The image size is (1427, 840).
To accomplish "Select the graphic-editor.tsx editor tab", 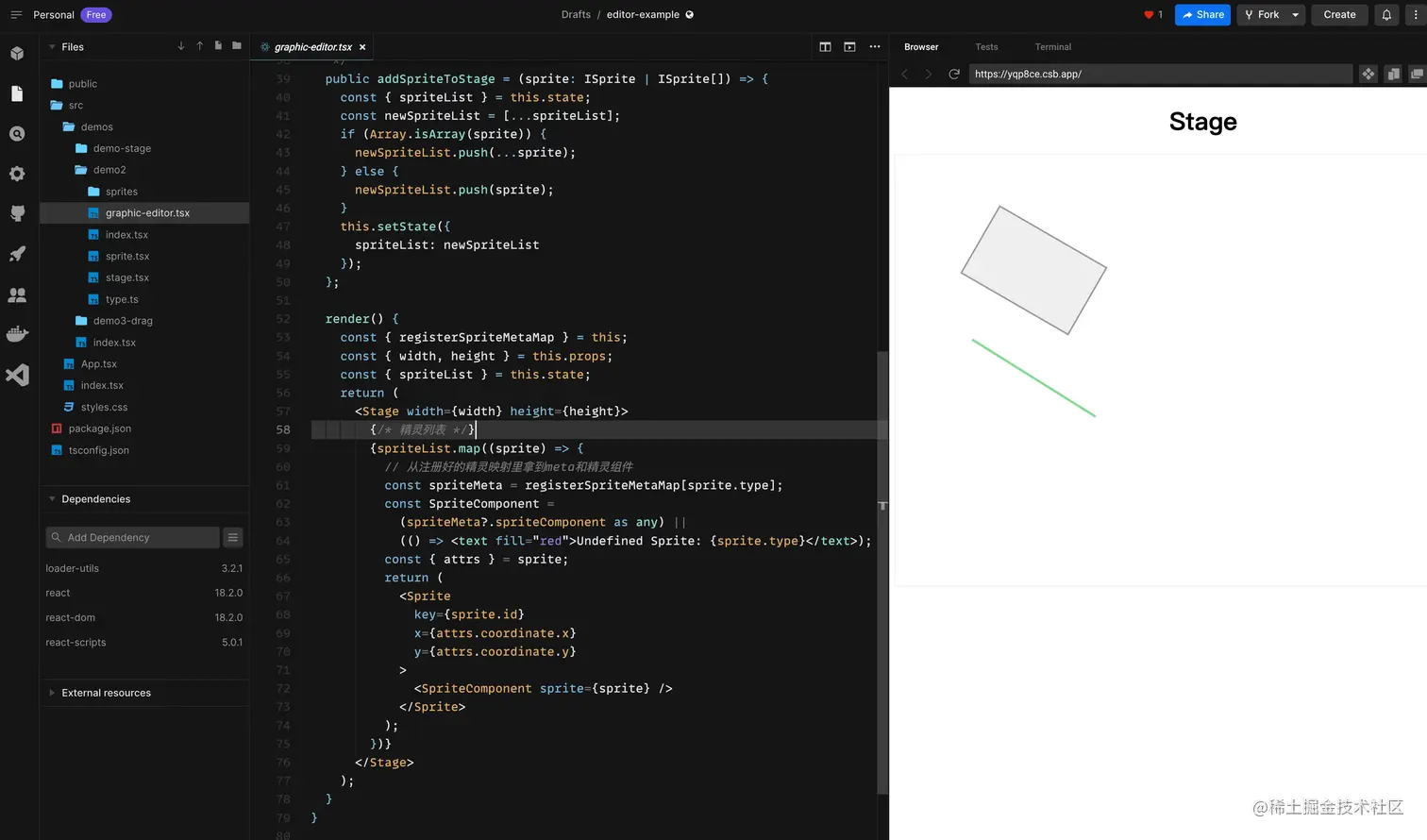I will click(x=311, y=47).
